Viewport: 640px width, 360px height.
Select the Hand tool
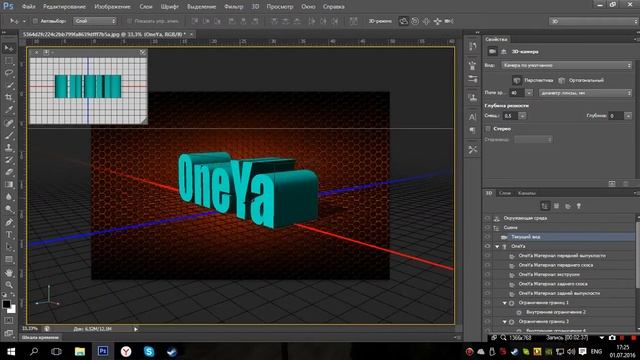(x=9, y=273)
